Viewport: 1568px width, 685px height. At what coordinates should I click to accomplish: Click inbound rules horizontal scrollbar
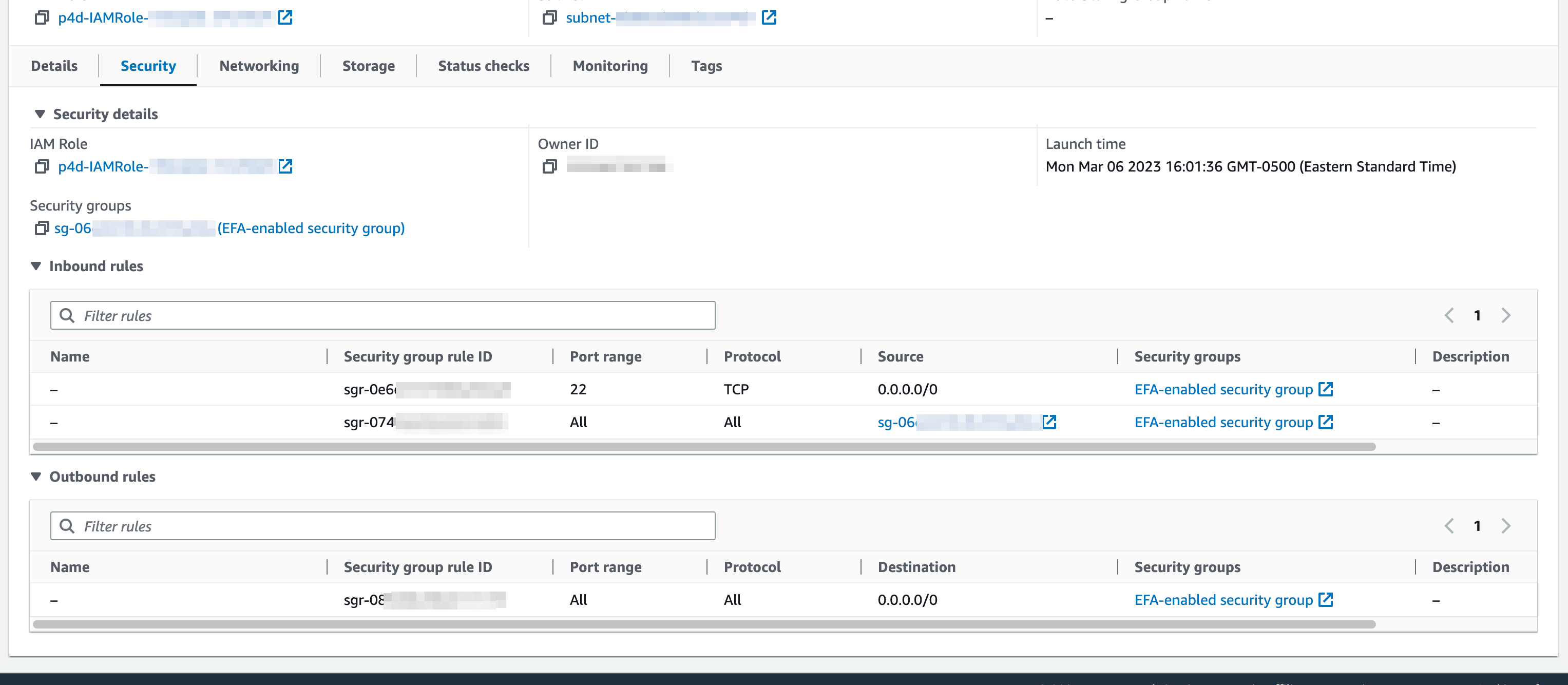[x=704, y=446]
